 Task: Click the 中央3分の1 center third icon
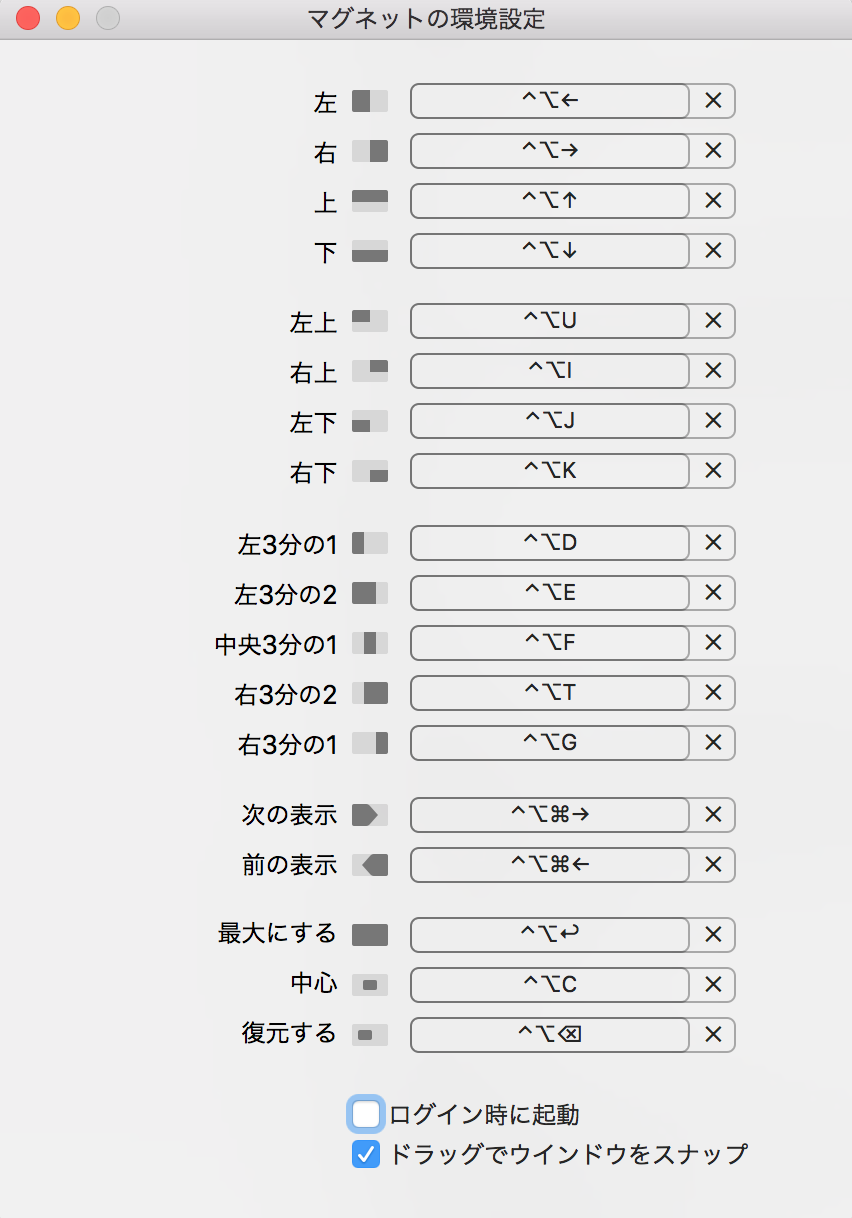point(369,643)
